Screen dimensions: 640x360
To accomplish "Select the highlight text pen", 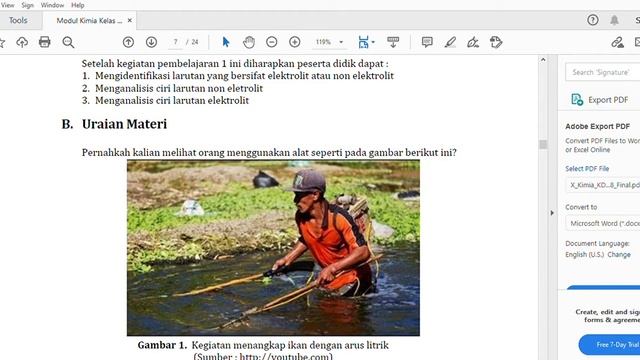I will 450,42.
